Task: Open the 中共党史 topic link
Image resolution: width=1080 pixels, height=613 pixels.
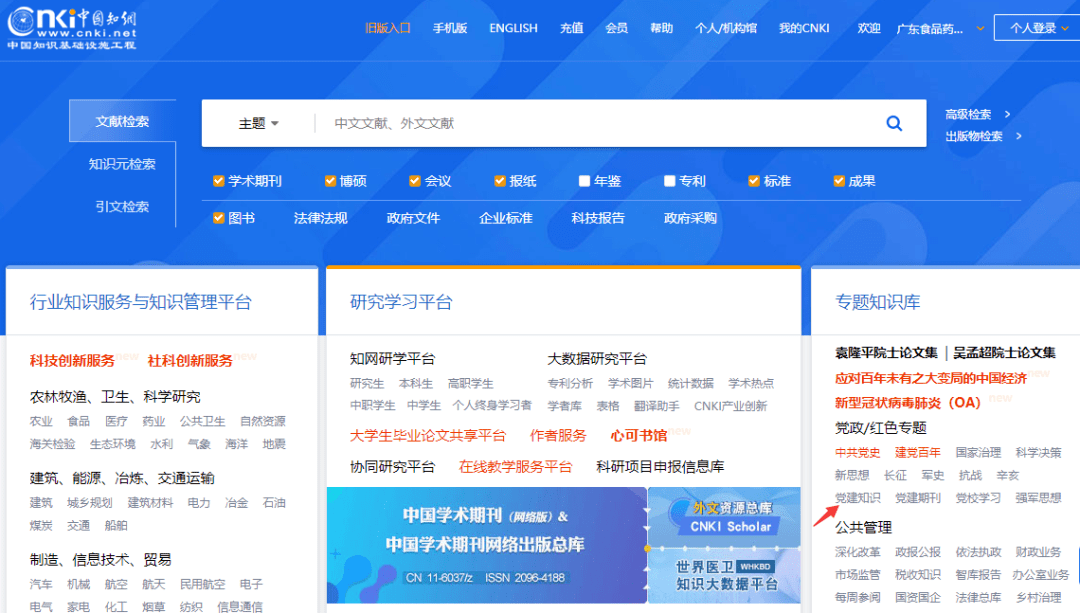Action: click(858, 453)
